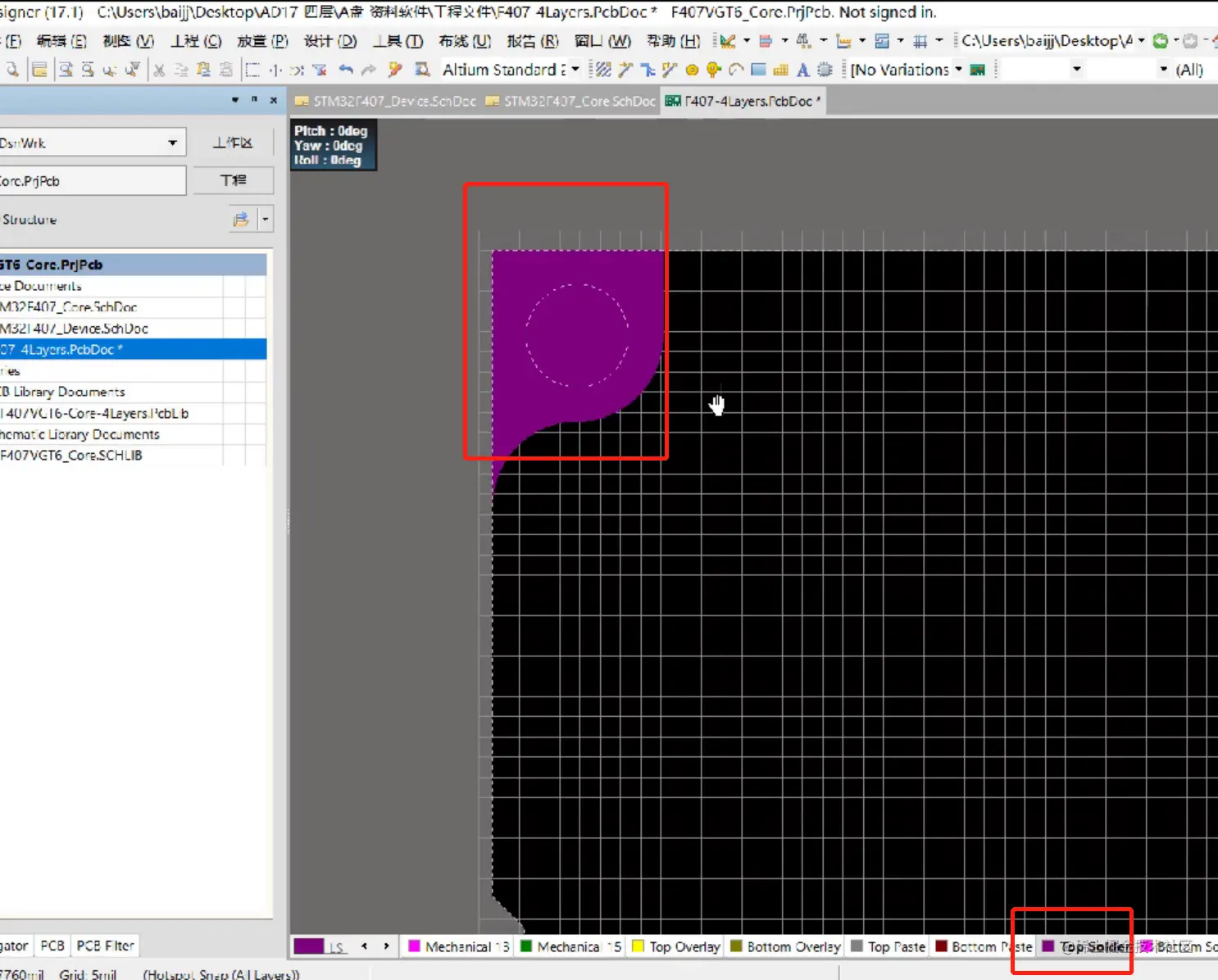
Task: Choose the Differential Pair Routing tool
Action: 670,70
